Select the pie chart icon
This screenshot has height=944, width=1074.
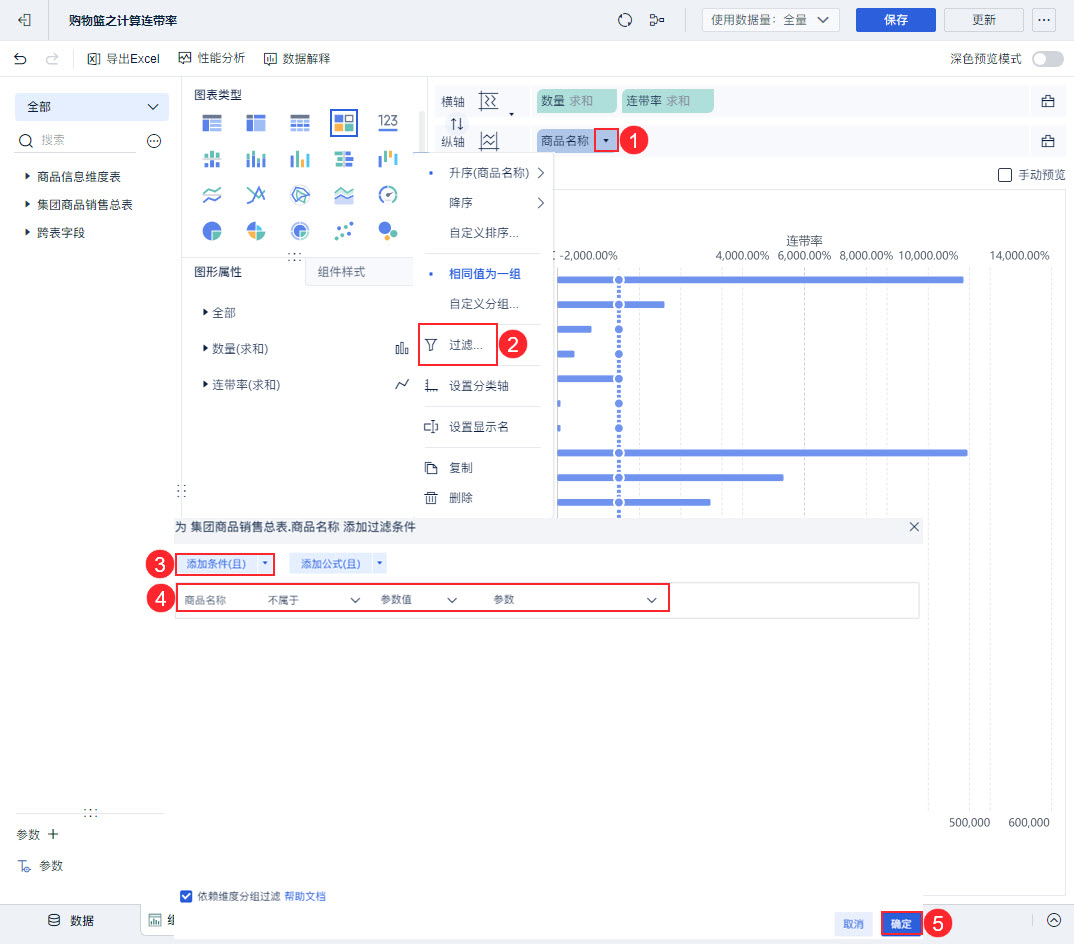(212, 231)
